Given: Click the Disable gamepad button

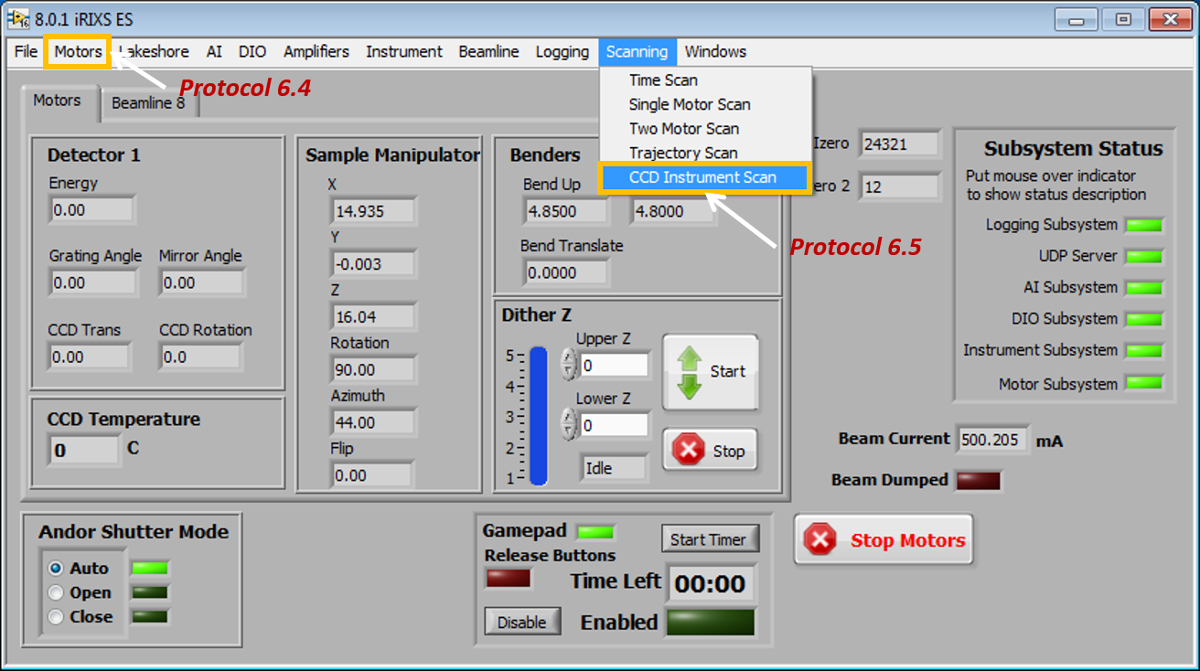Looking at the screenshot, I should (522, 622).
